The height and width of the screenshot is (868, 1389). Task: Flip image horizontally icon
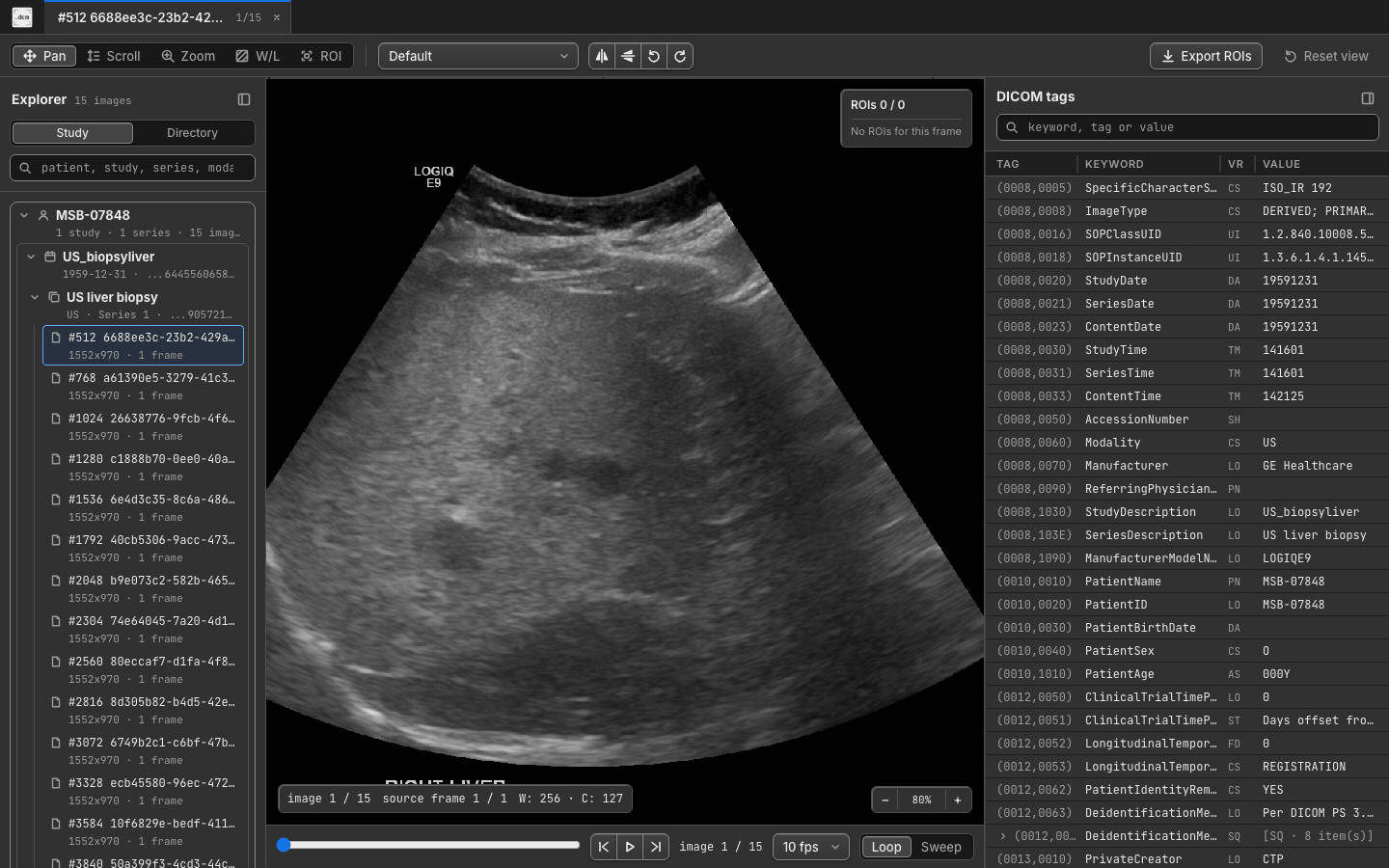(x=602, y=56)
